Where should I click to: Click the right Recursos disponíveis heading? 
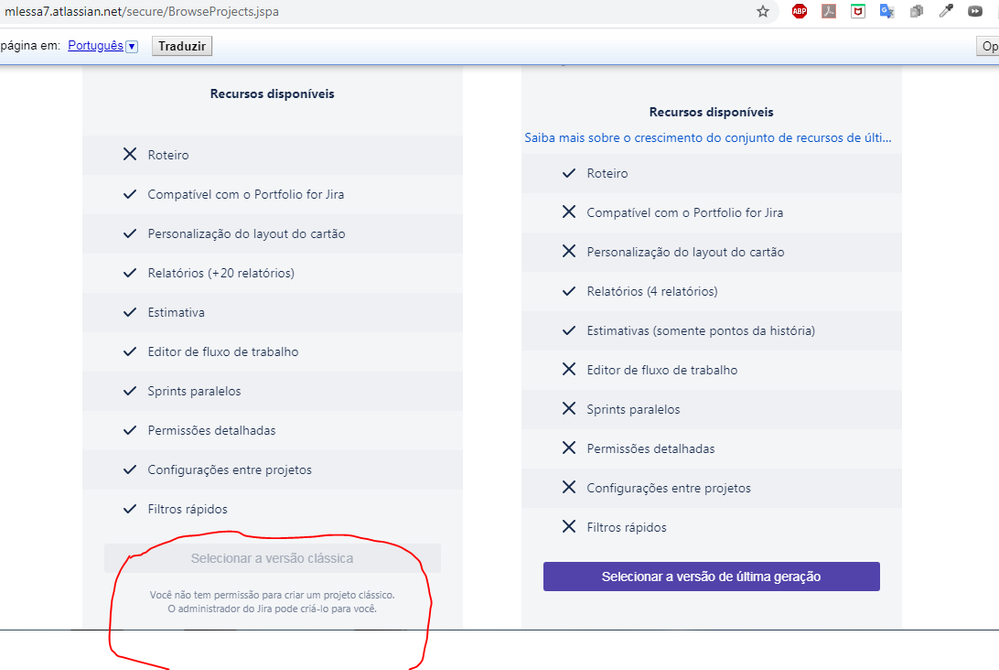(x=711, y=112)
